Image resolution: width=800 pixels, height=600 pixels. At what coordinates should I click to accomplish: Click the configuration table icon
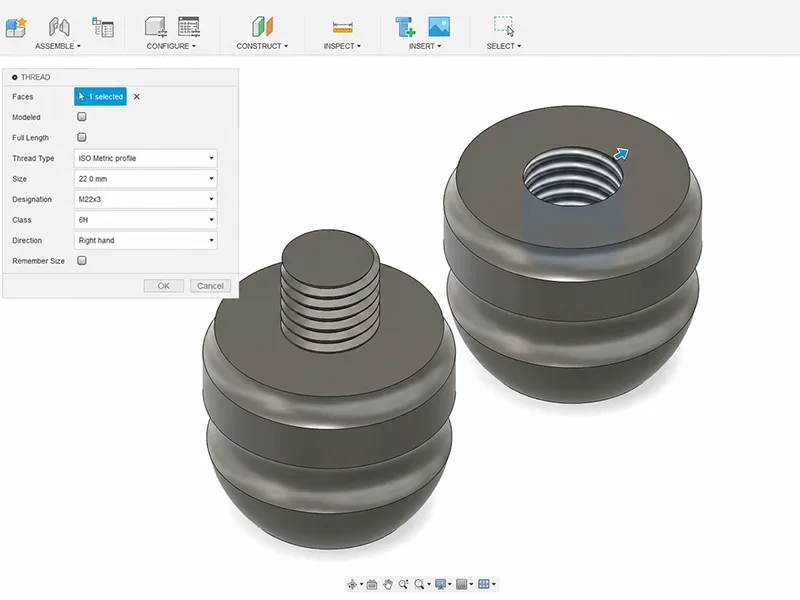(x=189, y=27)
